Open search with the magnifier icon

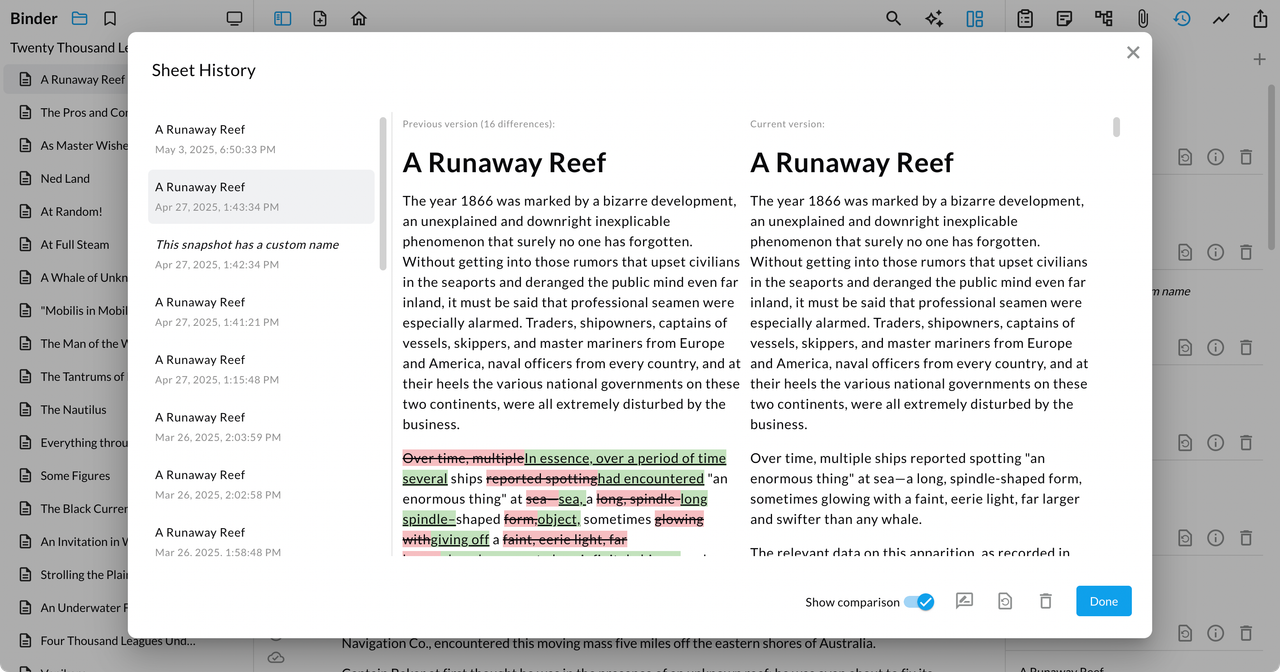893,19
